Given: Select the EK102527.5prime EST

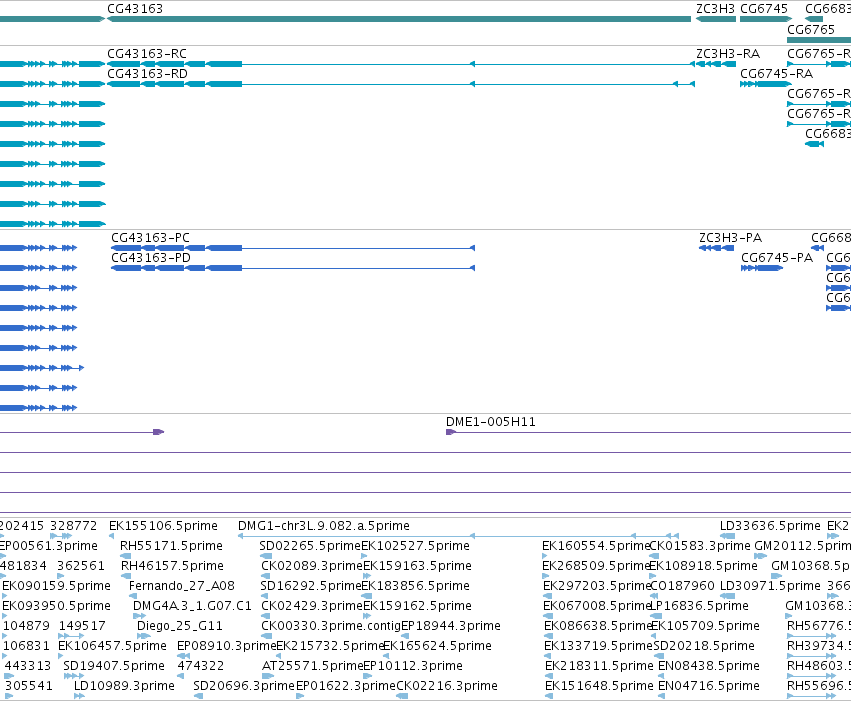Looking at the screenshot, I should coord(415,546).
